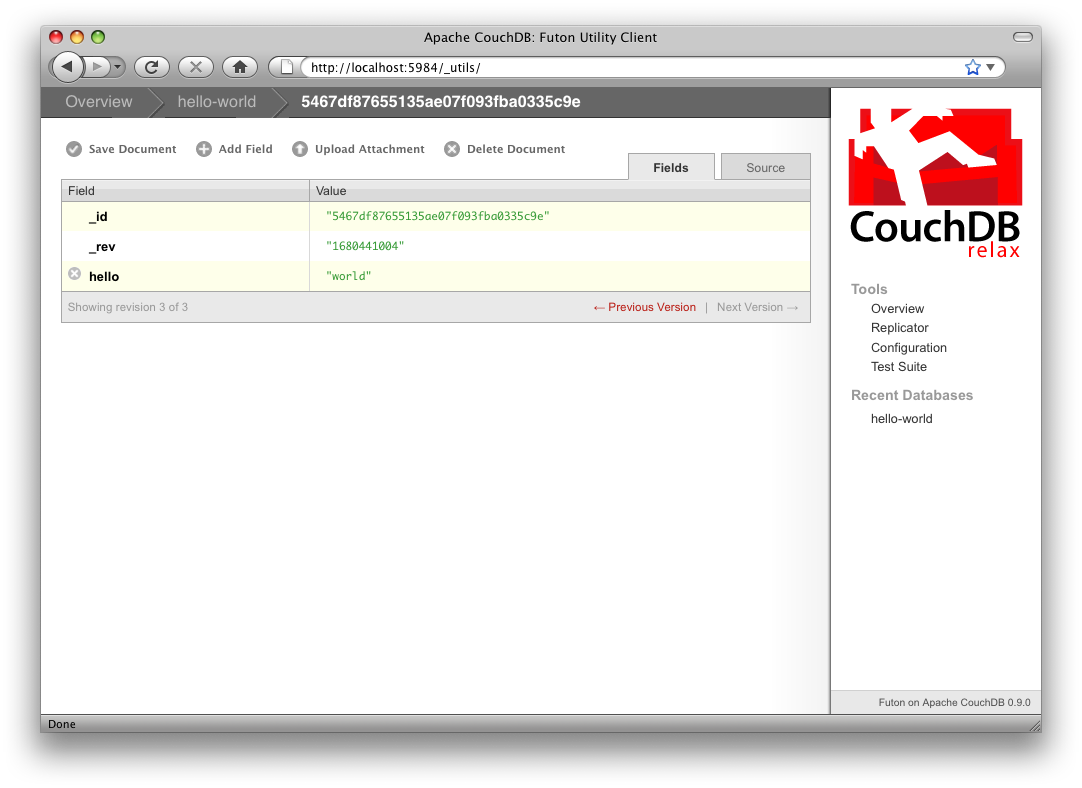Click the document ID breadcrumb title

440,102
